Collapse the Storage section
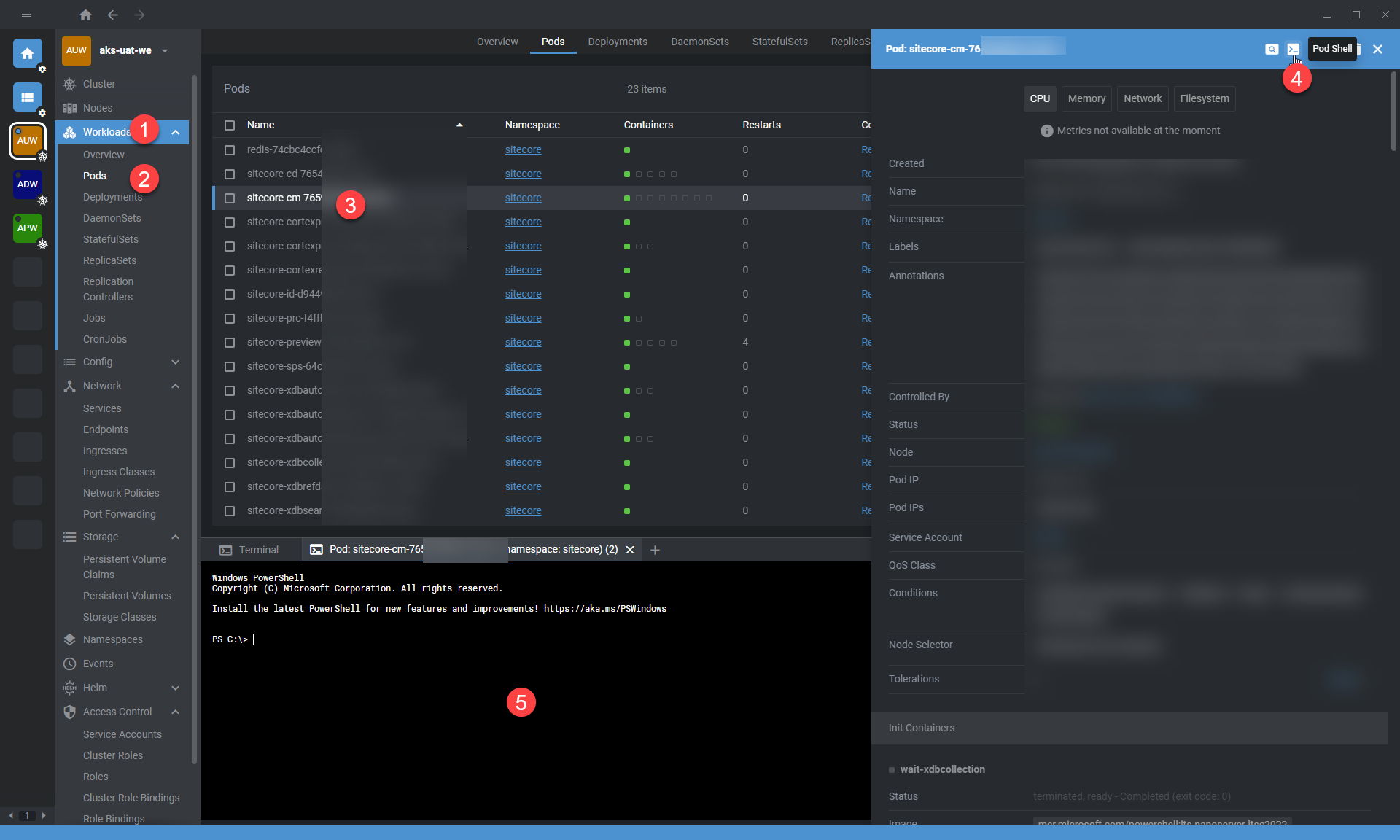The width and height of the screenshot is (1400, 840). pyautogui.click(x=175, y=537)
